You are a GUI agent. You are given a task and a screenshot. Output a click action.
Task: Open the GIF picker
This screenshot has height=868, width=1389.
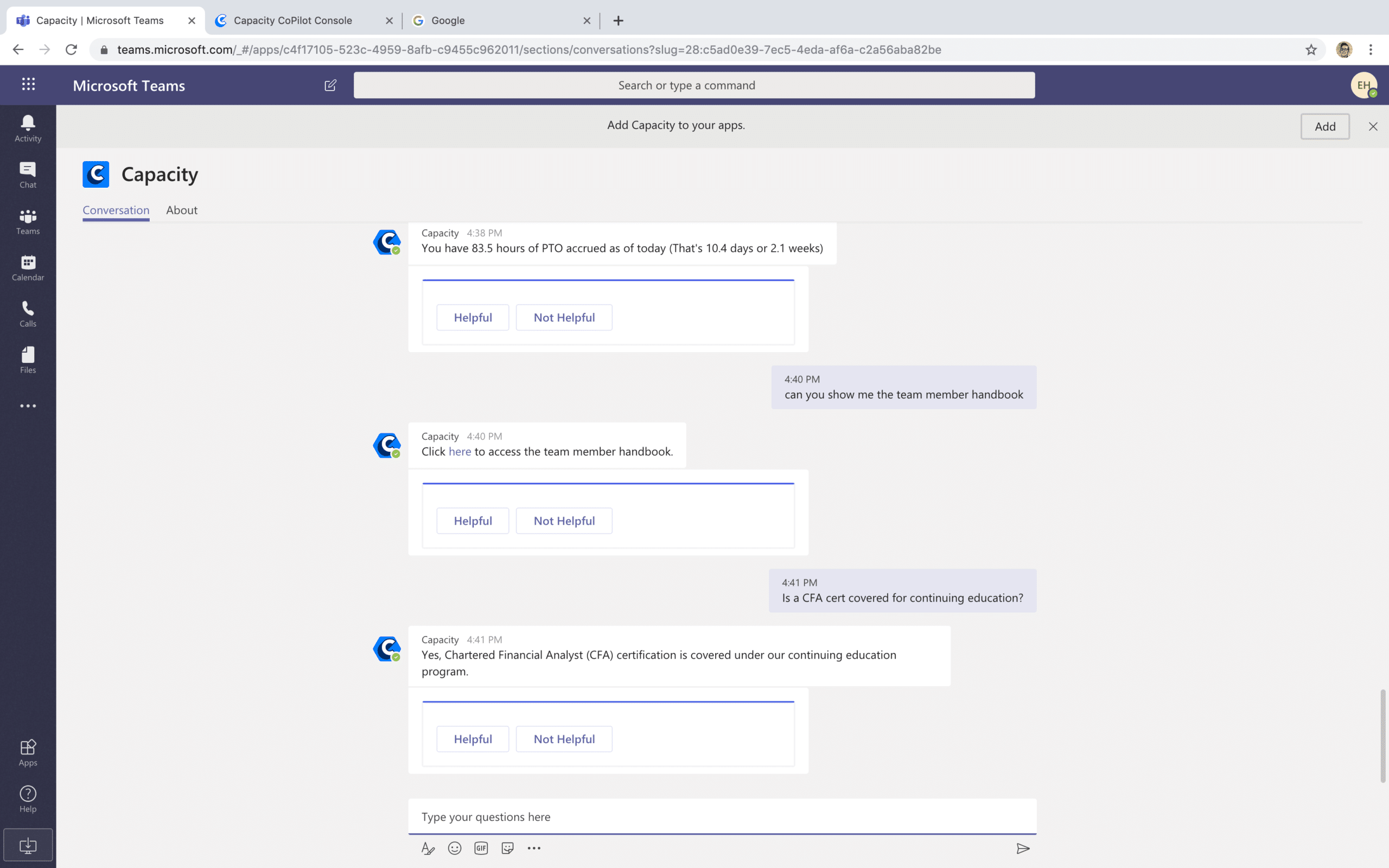[x=481, y=848]
